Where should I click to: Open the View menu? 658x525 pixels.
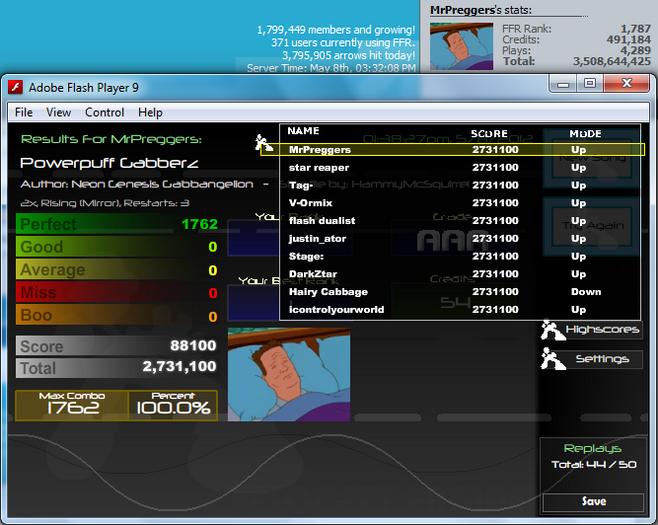[58, 112]
